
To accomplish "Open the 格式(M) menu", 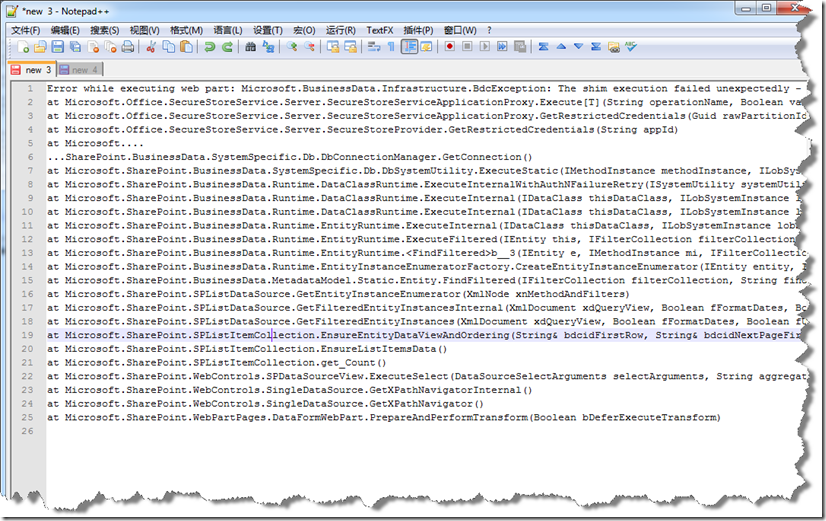I will click(186, 30).
